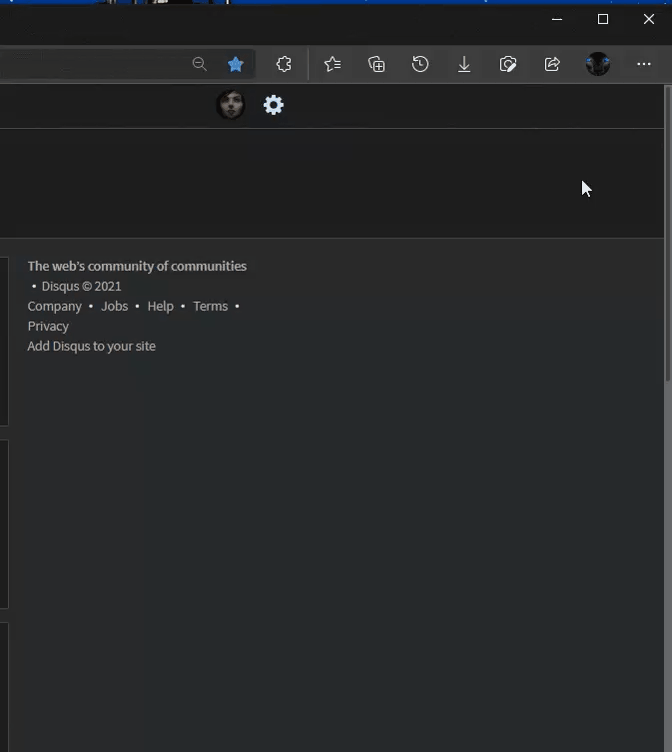Screen dimensions: 672x752
Task: Launch the Web capture tool
Action: (x=508, y=64)
